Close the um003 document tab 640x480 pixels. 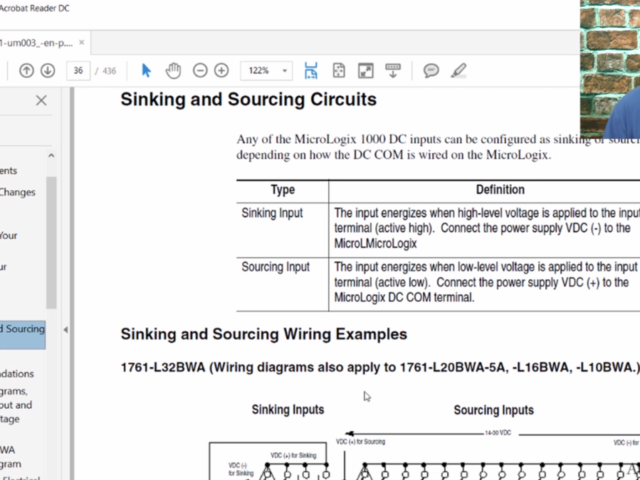(x=82, y=42)
